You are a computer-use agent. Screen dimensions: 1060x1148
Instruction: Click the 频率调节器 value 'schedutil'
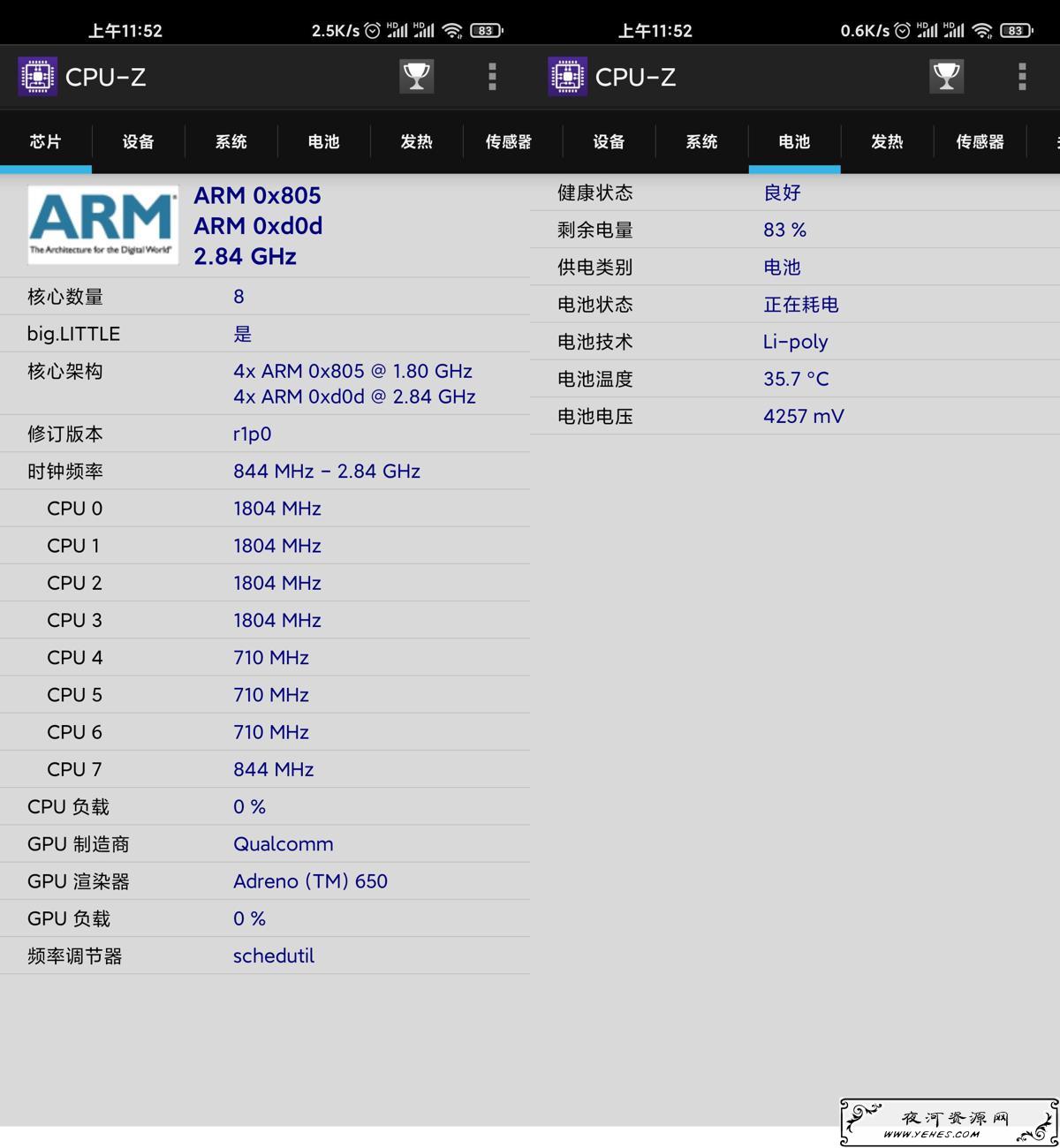tap(274, 955)
